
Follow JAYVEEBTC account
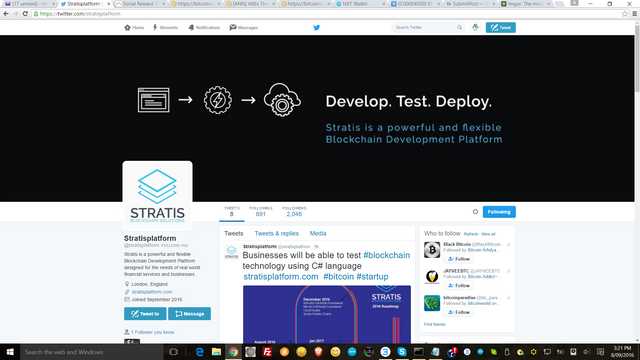pyautogui.click(x=458, y=286)
